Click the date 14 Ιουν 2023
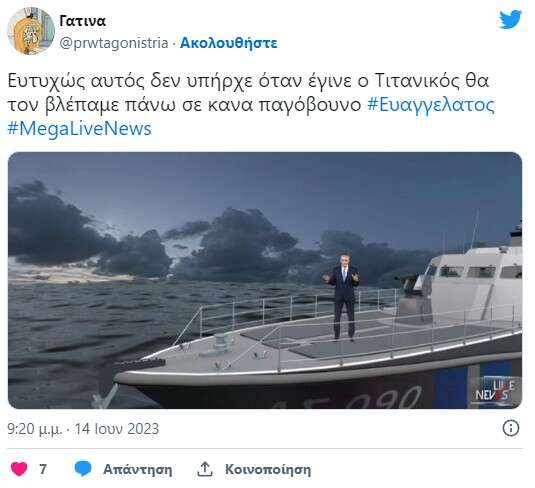Image resolution: width=535 pixels, height=488 pixels. [x=117, y=429]
